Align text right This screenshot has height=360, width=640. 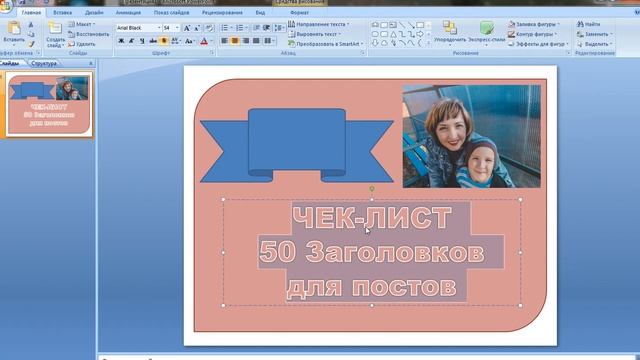(x=245, y=41)
